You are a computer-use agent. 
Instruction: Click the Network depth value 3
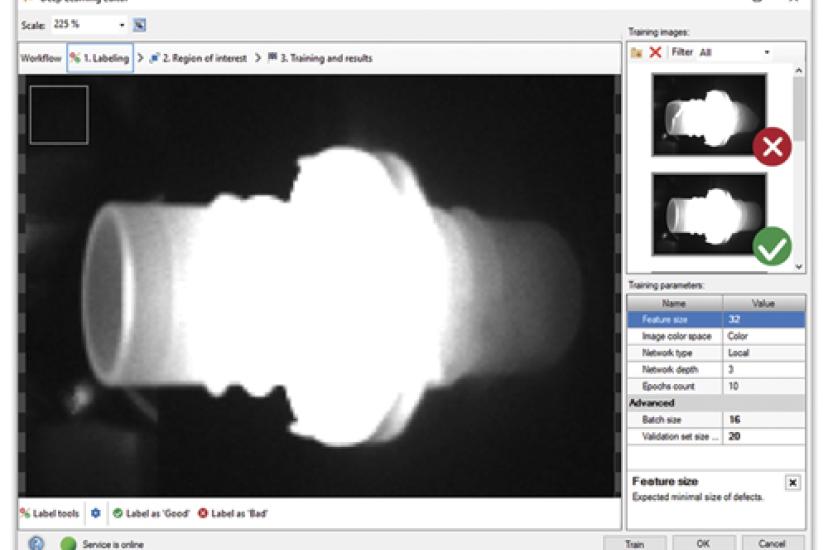[764, 369]
